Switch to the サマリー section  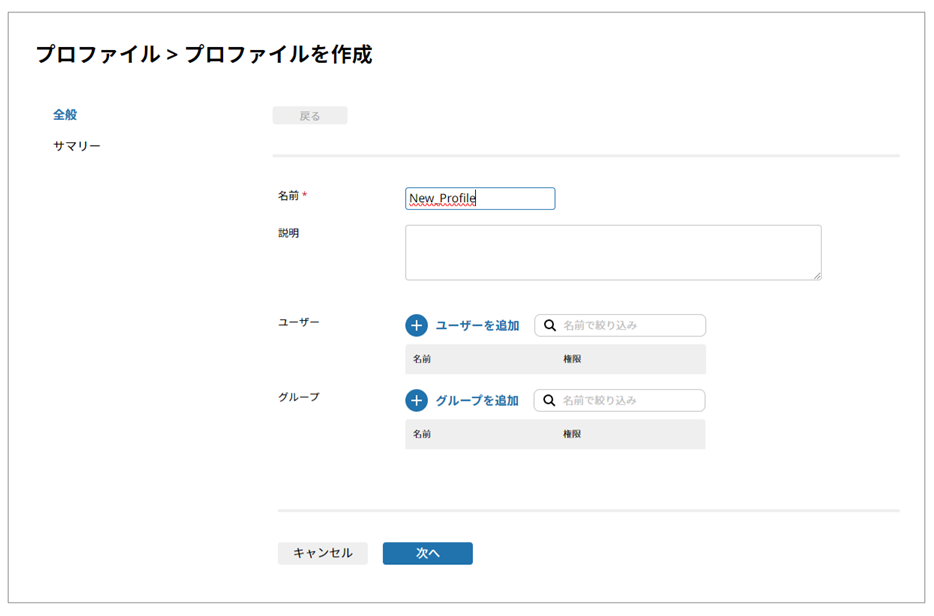coord(77,147)
